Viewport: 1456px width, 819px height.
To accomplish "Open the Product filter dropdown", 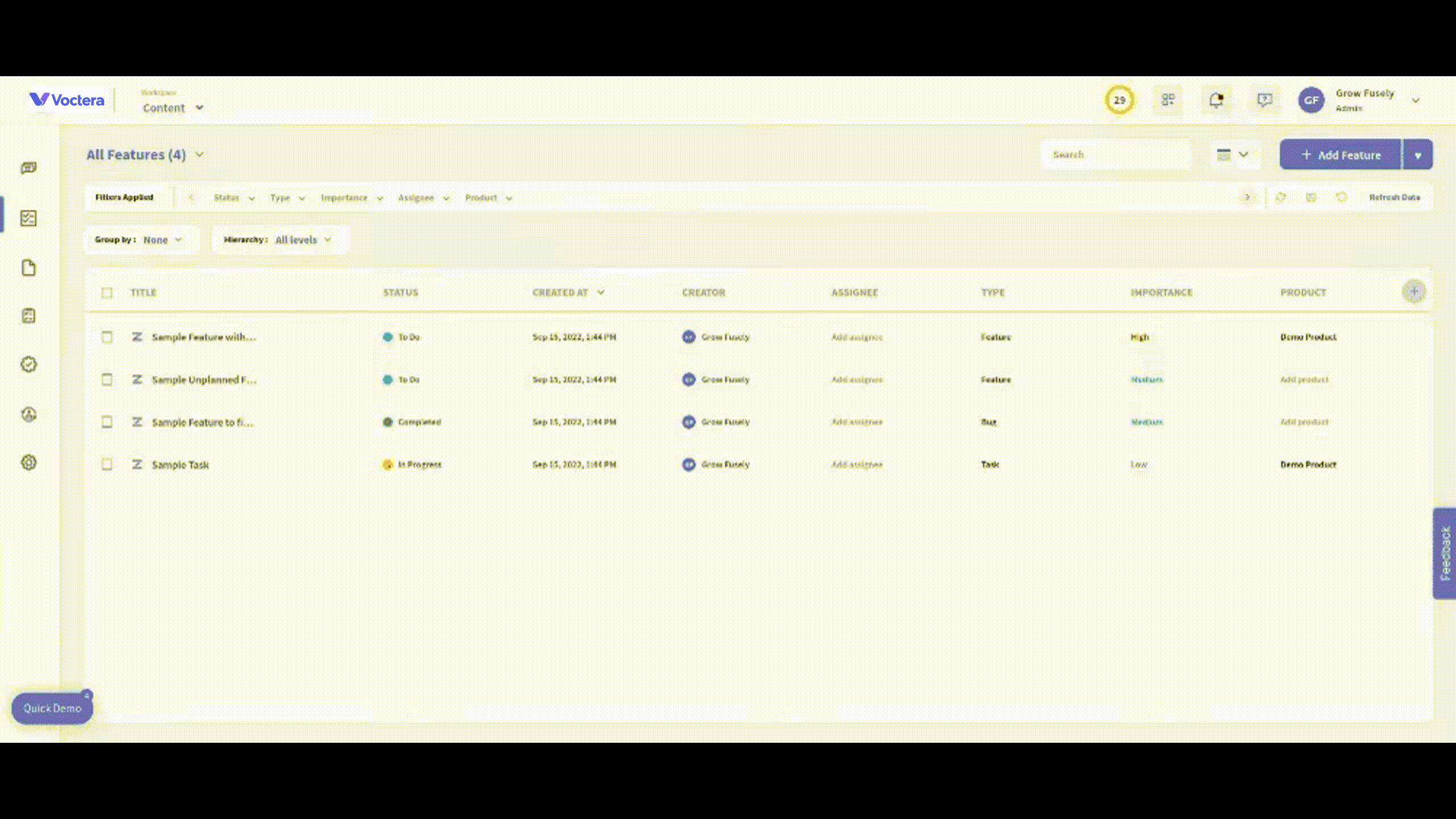I will (x=489, y=198).
